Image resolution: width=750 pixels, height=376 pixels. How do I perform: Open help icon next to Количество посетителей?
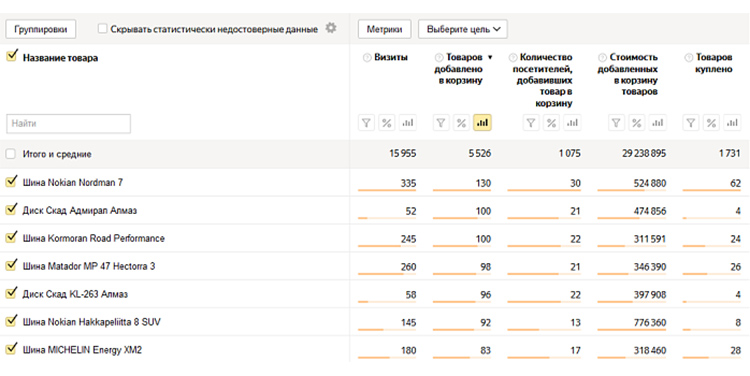click(x=513, y=58)
